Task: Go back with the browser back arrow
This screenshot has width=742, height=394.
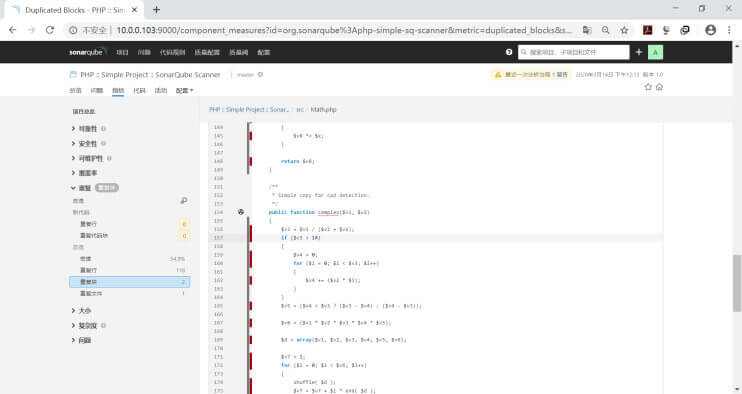Action: coord(12,30)
